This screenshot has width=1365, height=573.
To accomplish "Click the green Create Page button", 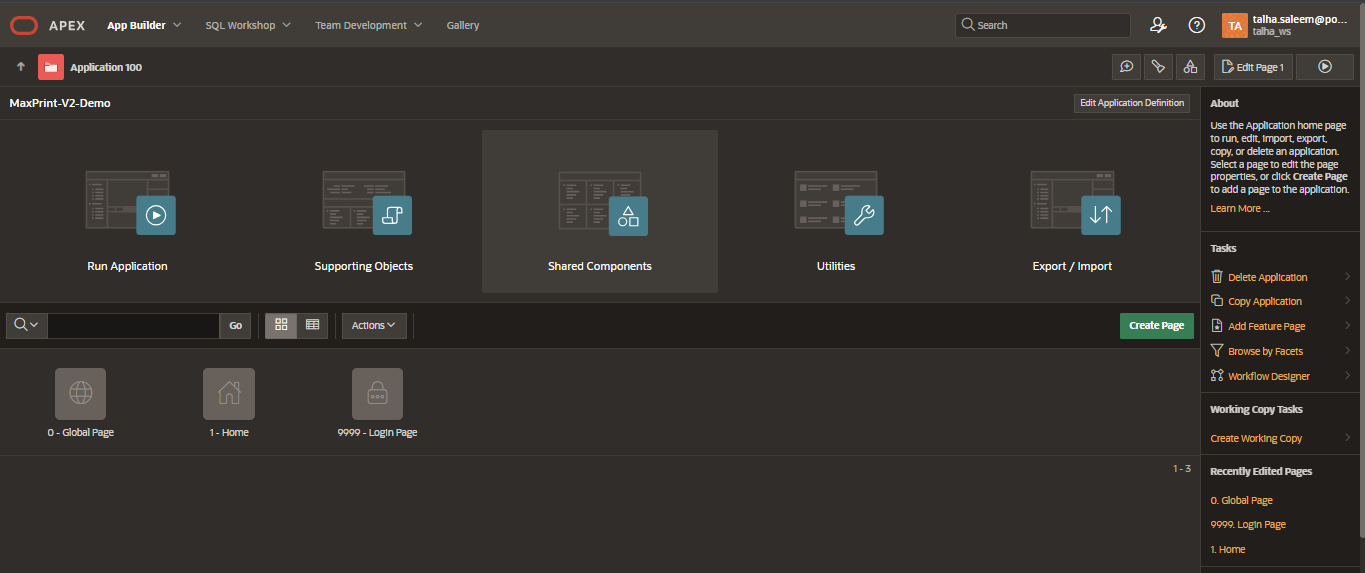I will (1156, 325).
